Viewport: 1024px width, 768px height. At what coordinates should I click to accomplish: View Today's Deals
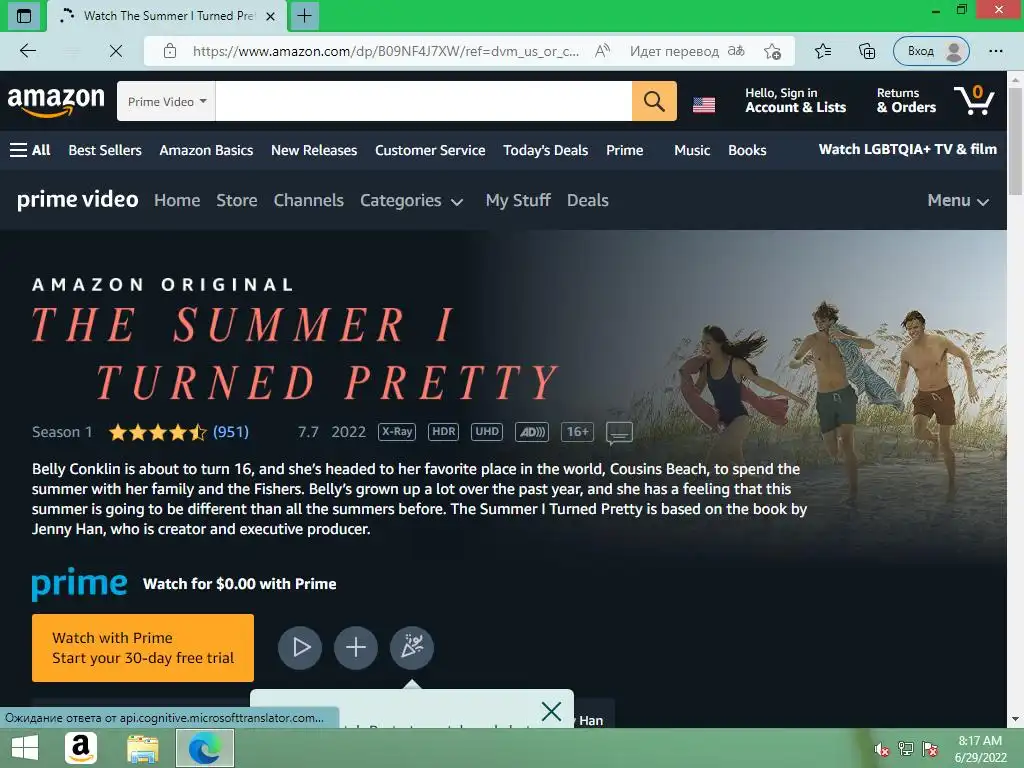coord(545,150)
